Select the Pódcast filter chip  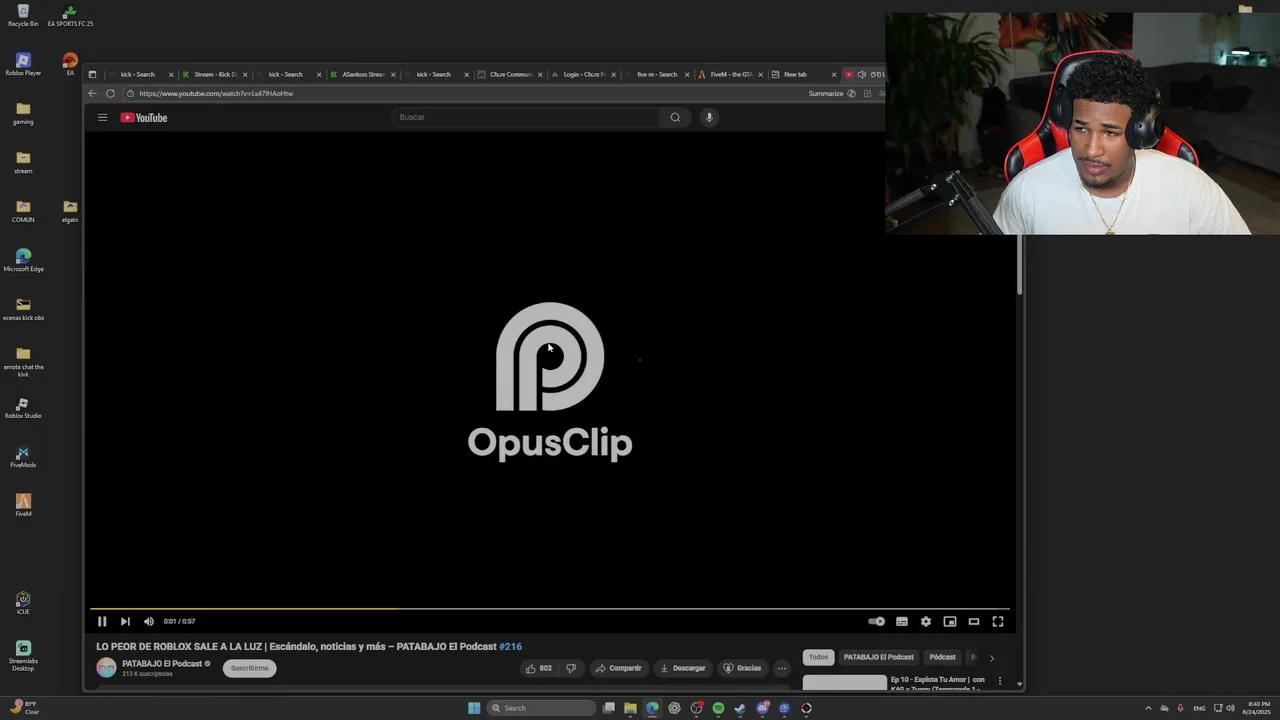pos(942,657)
